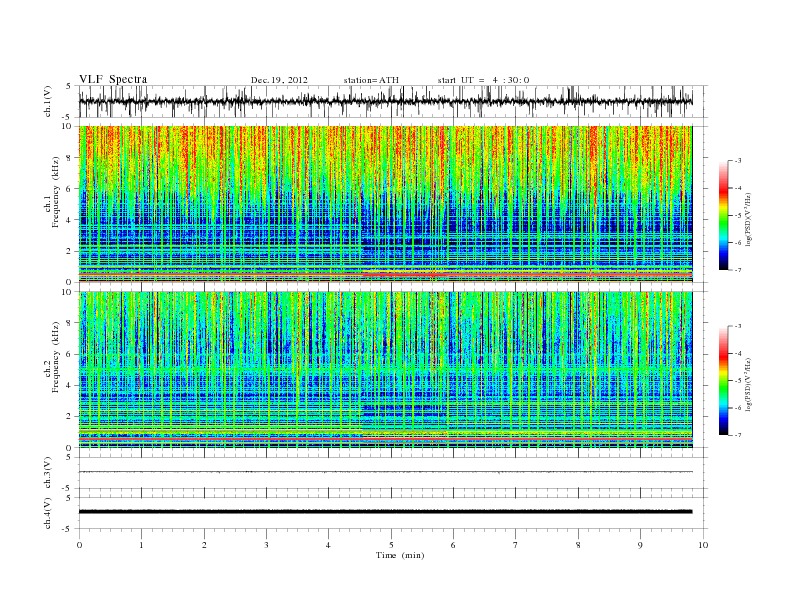The height and width of the screenshot is (612, 792).
Task: Click the "-5" tick on ch.1 colorbar
Action: click(738, 216)
